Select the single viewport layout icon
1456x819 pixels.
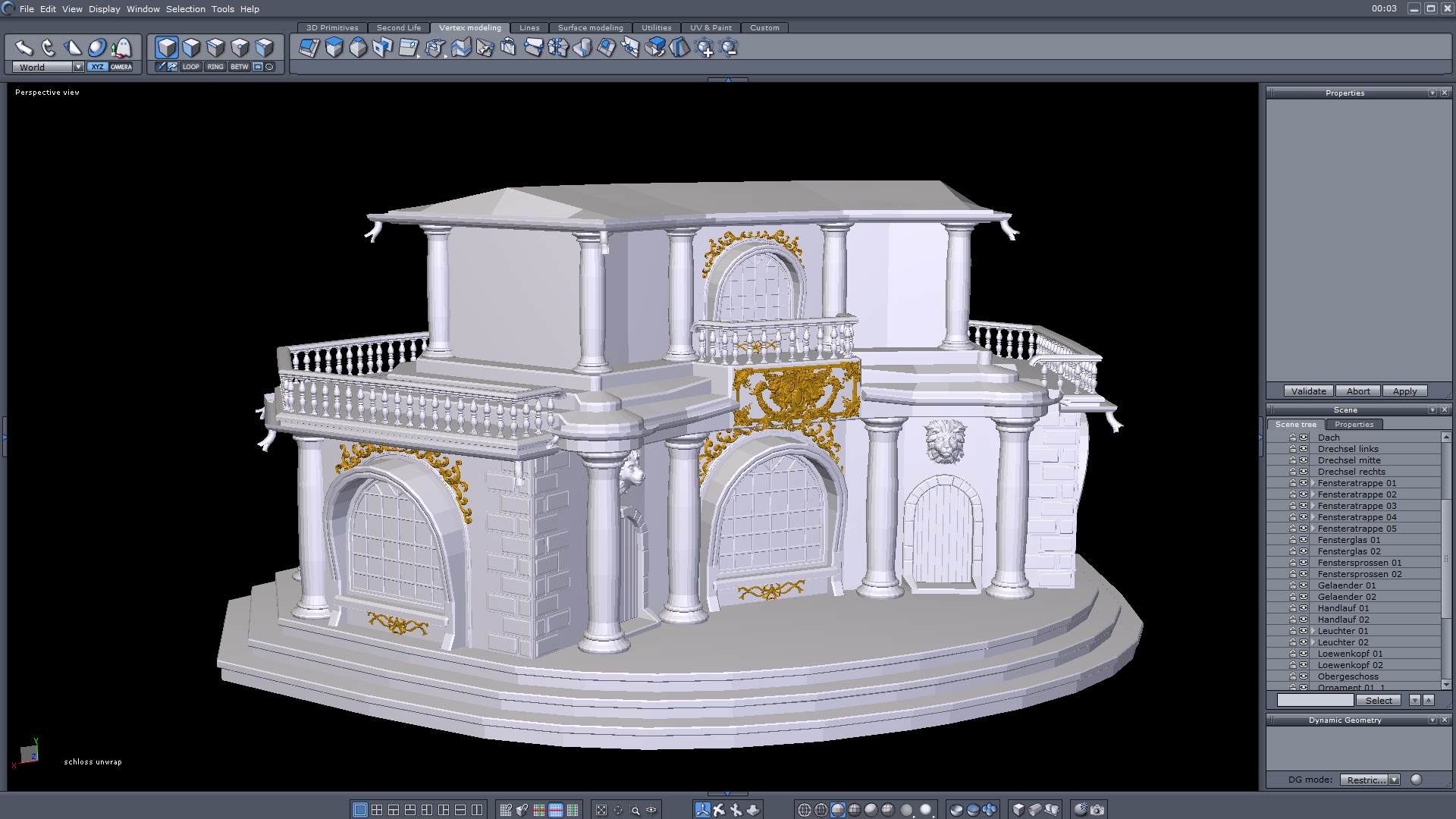(x=360, y=810)
